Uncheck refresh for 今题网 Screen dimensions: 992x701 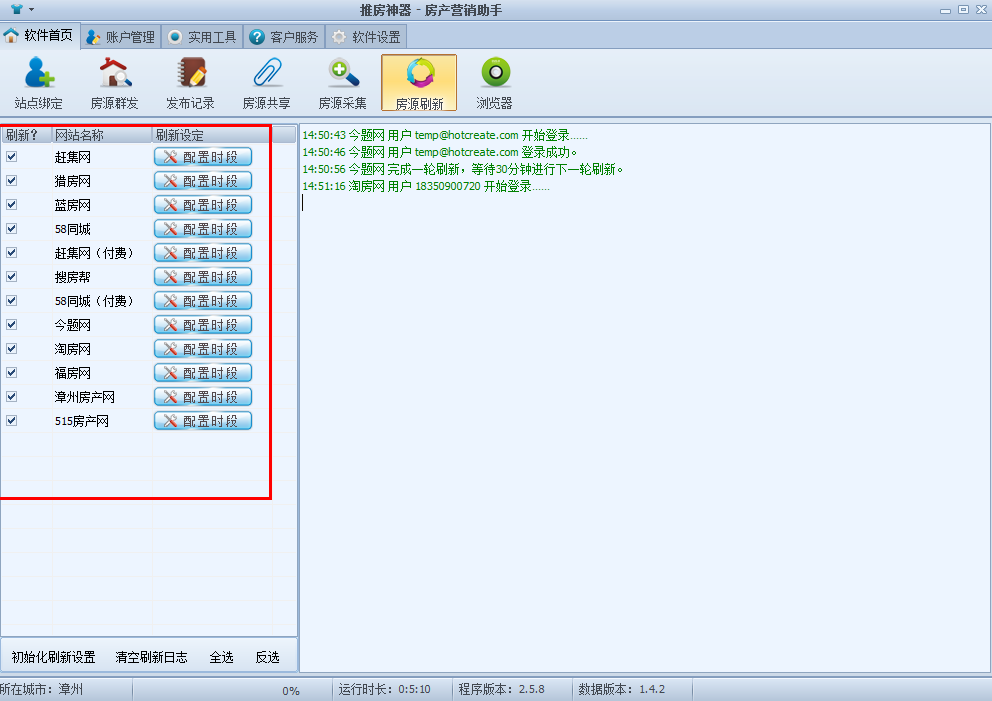tap(11, 325)
